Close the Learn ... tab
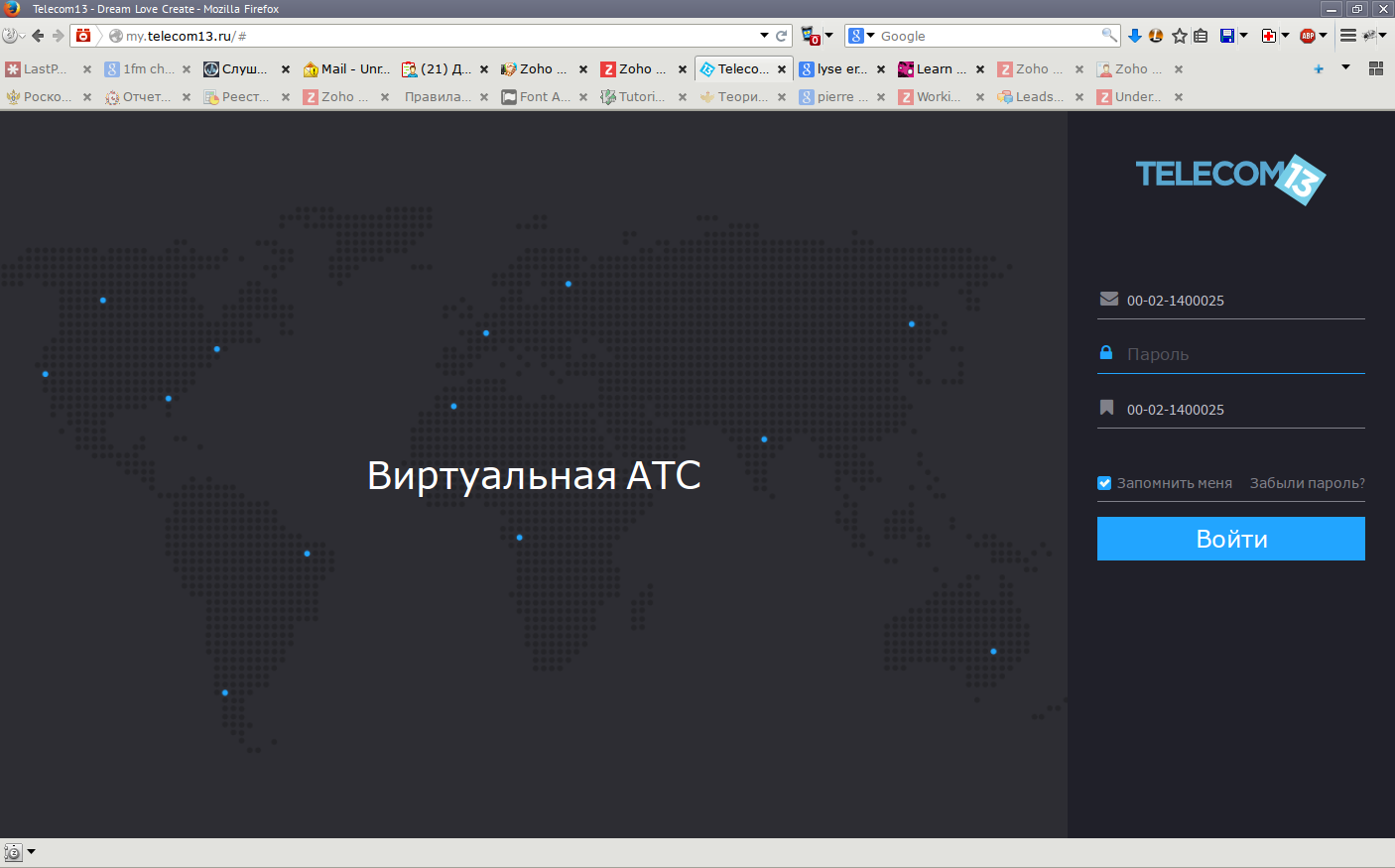The height and width of the screenshot is (868, 1395). [x=980, y=69]
